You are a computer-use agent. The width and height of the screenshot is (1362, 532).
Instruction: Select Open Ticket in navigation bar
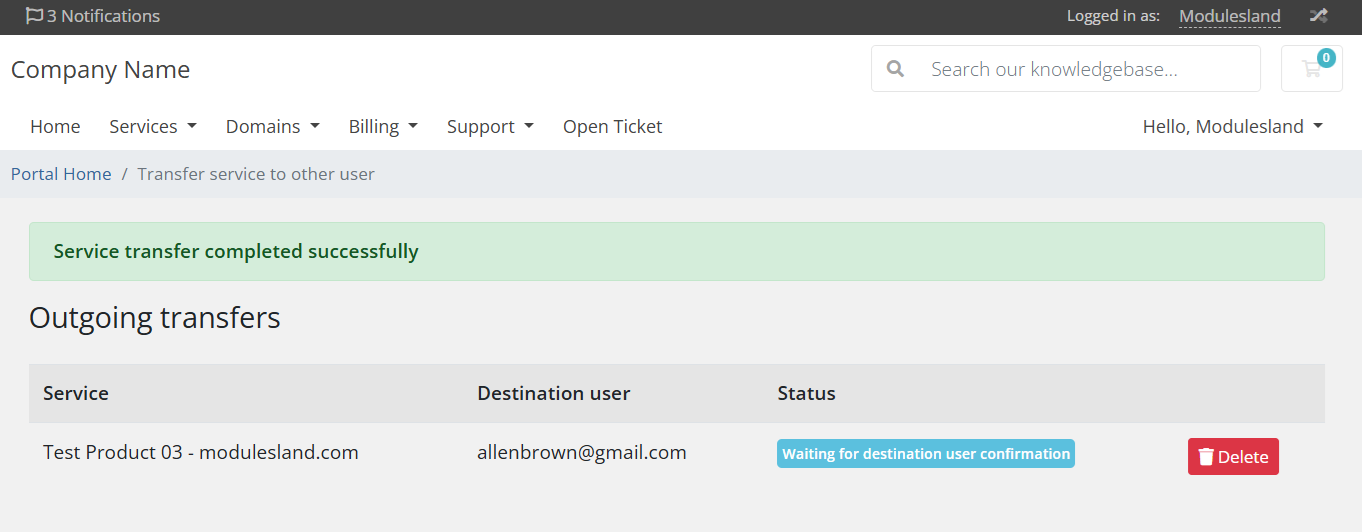click(613, 126)
